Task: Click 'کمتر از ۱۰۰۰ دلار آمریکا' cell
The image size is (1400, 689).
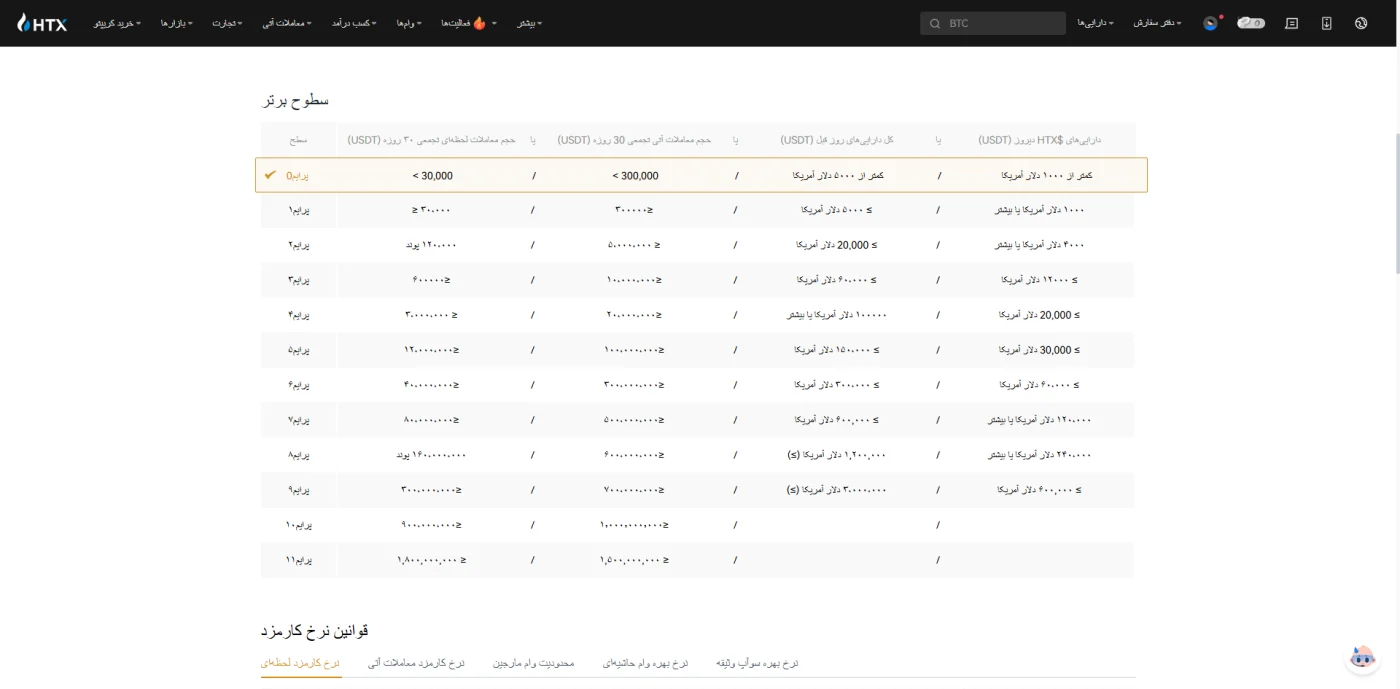Action: tap(1046, 175)
